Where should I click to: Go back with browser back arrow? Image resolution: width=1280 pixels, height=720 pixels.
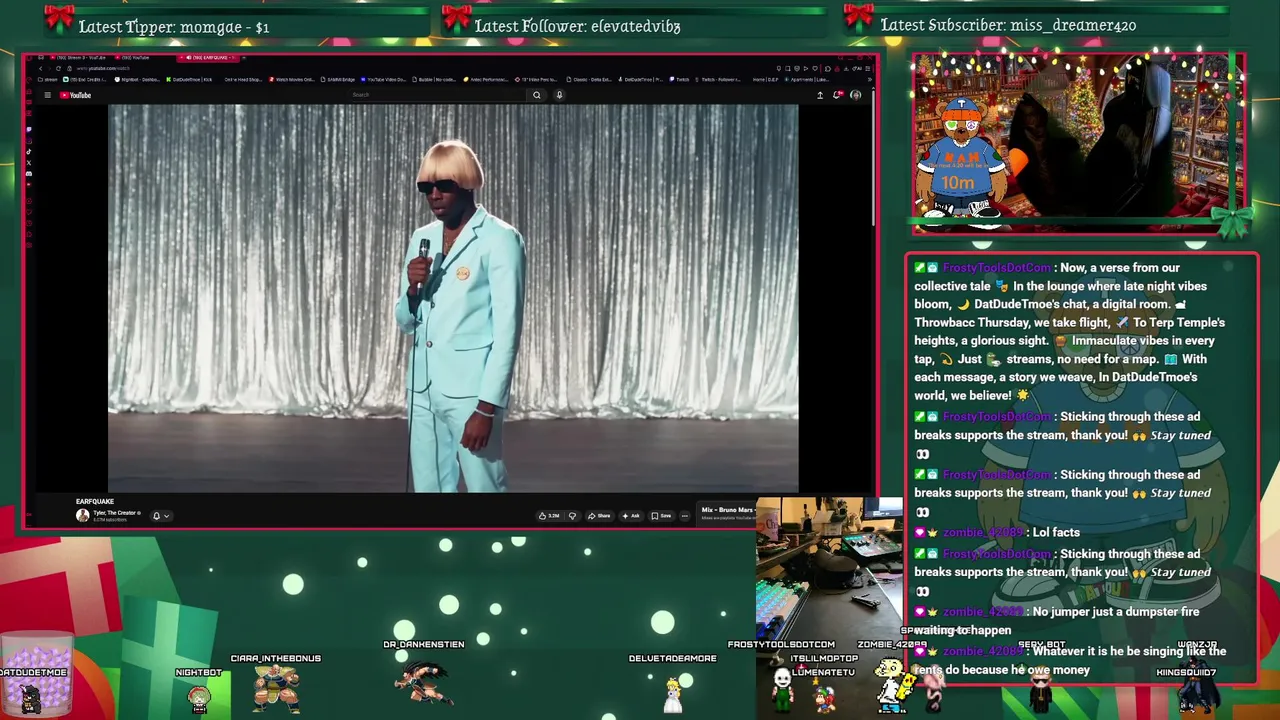[x=41, y=68]
